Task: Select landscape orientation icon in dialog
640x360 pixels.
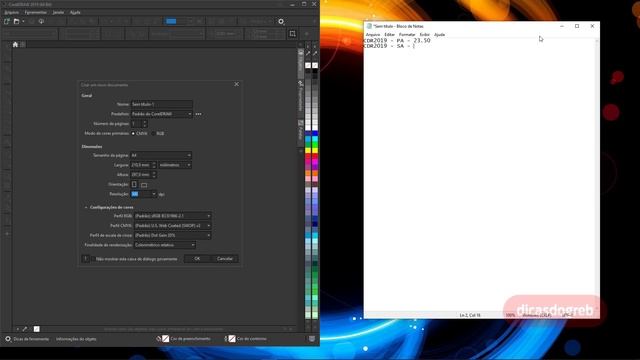Action: coord(144,185)
